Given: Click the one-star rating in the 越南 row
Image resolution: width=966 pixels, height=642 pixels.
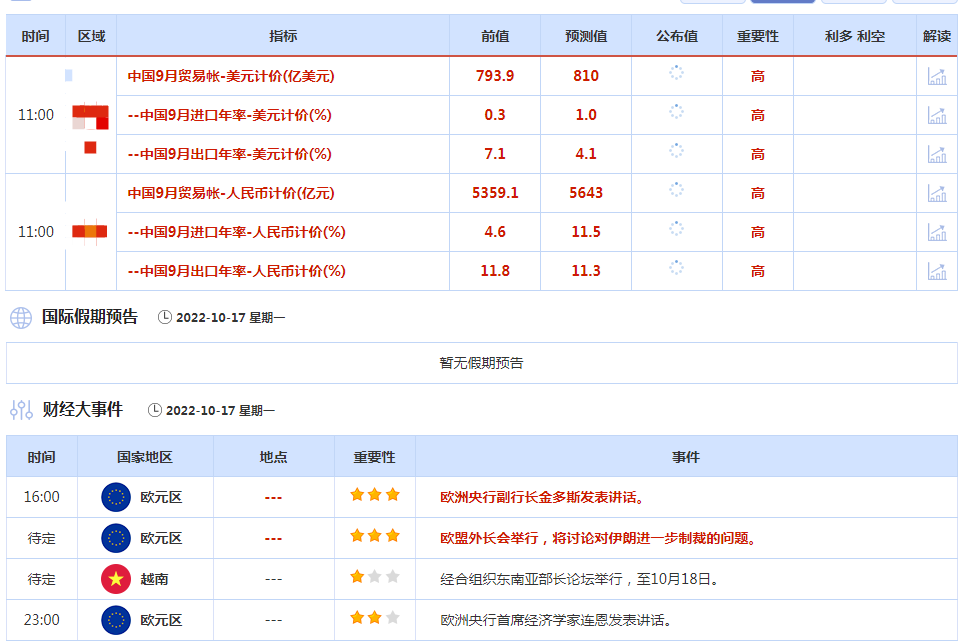Looking at the screenshot, I should tap(357, 577).
